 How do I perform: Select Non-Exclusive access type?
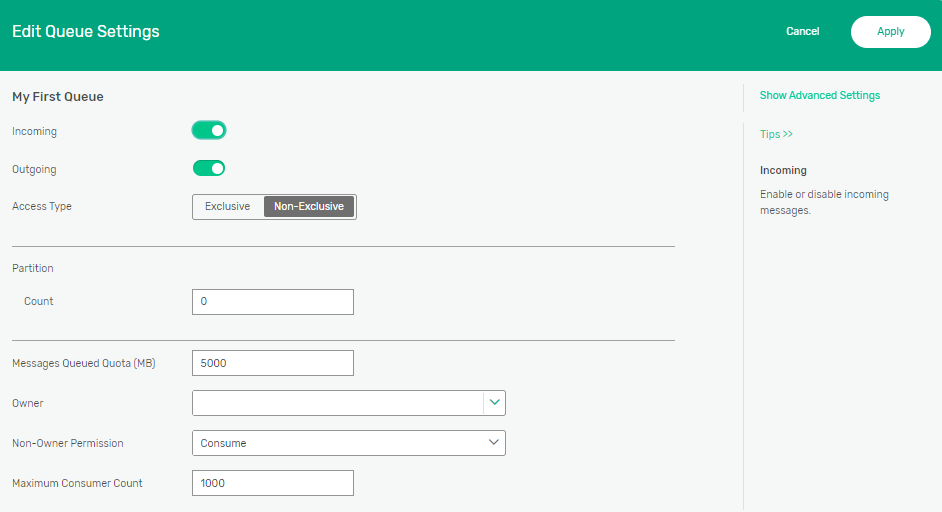(309, 207)
